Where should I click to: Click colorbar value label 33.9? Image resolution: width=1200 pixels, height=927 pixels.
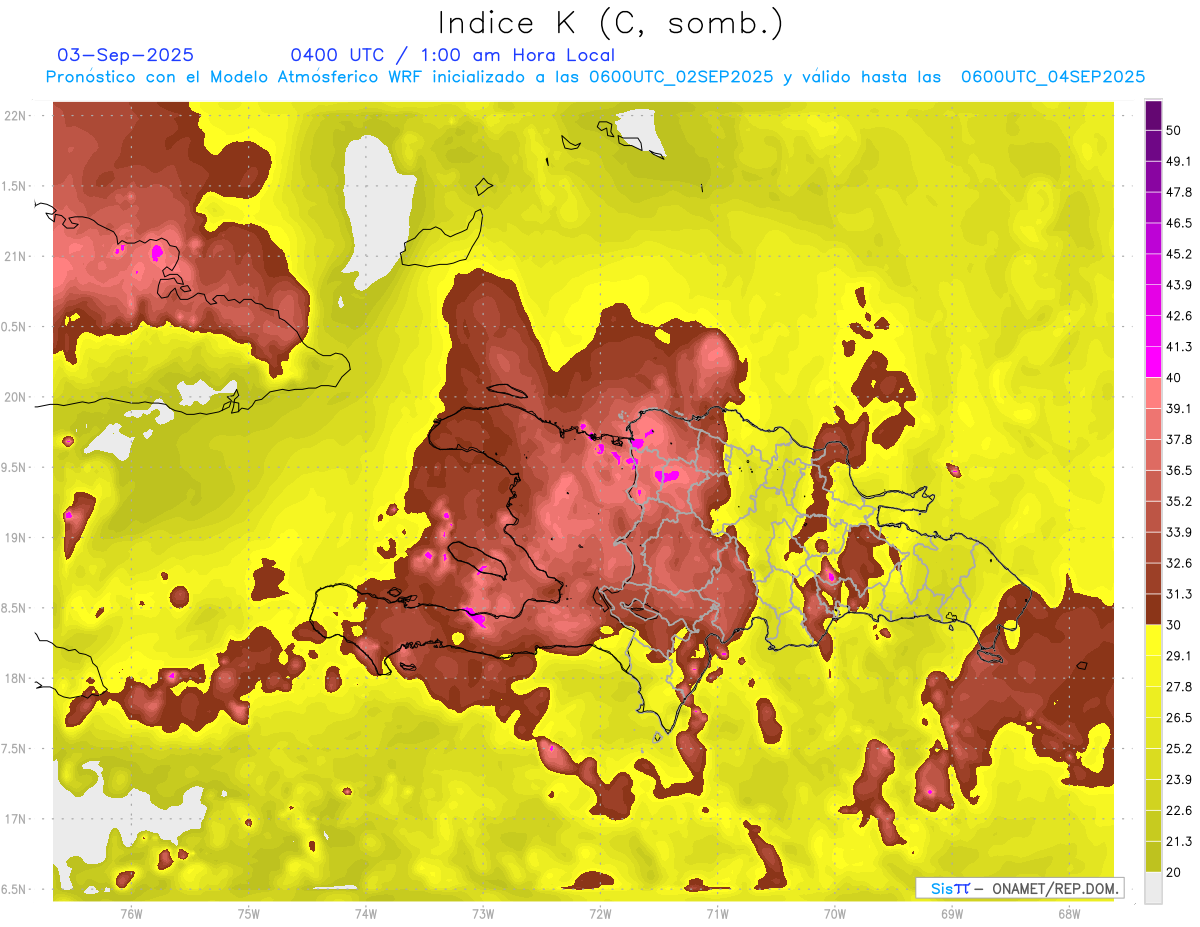(x=1179, y=532)
